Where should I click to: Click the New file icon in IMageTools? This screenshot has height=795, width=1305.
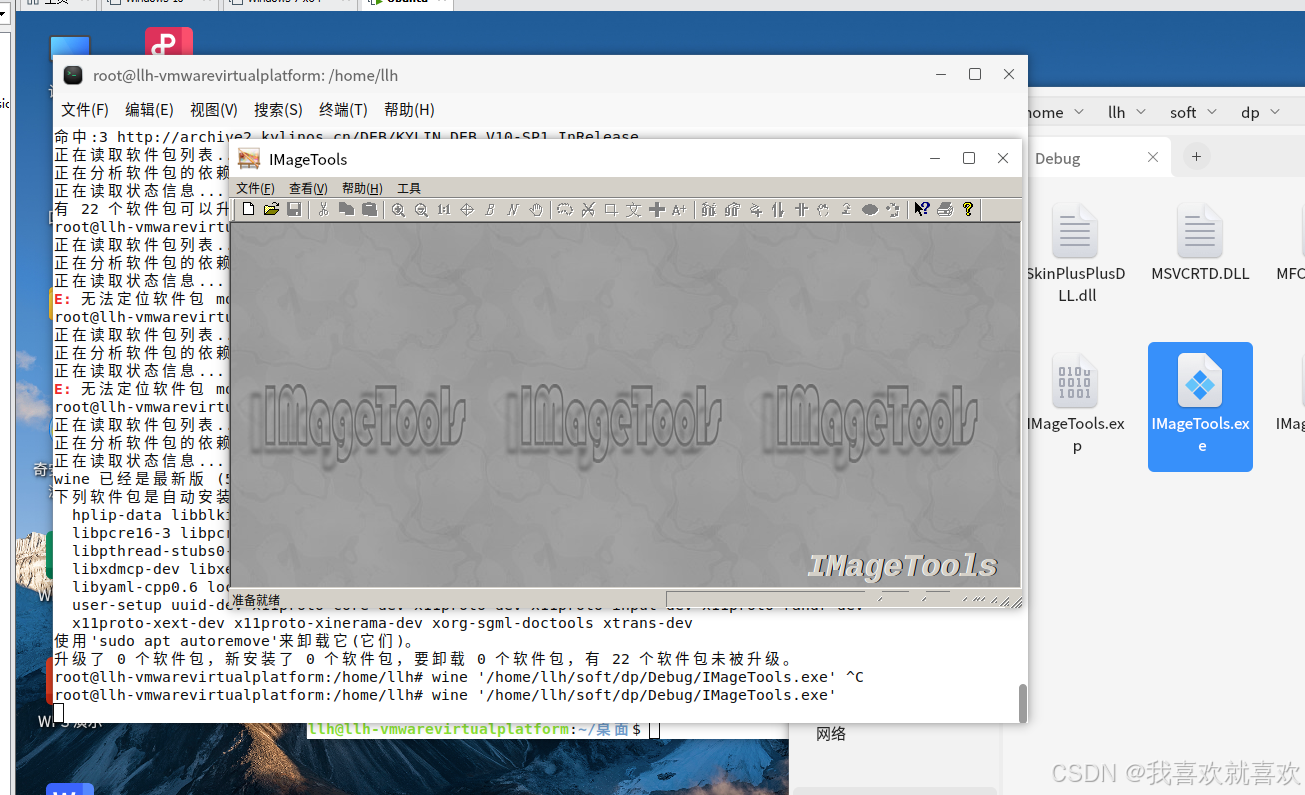(x=248, y=209)
